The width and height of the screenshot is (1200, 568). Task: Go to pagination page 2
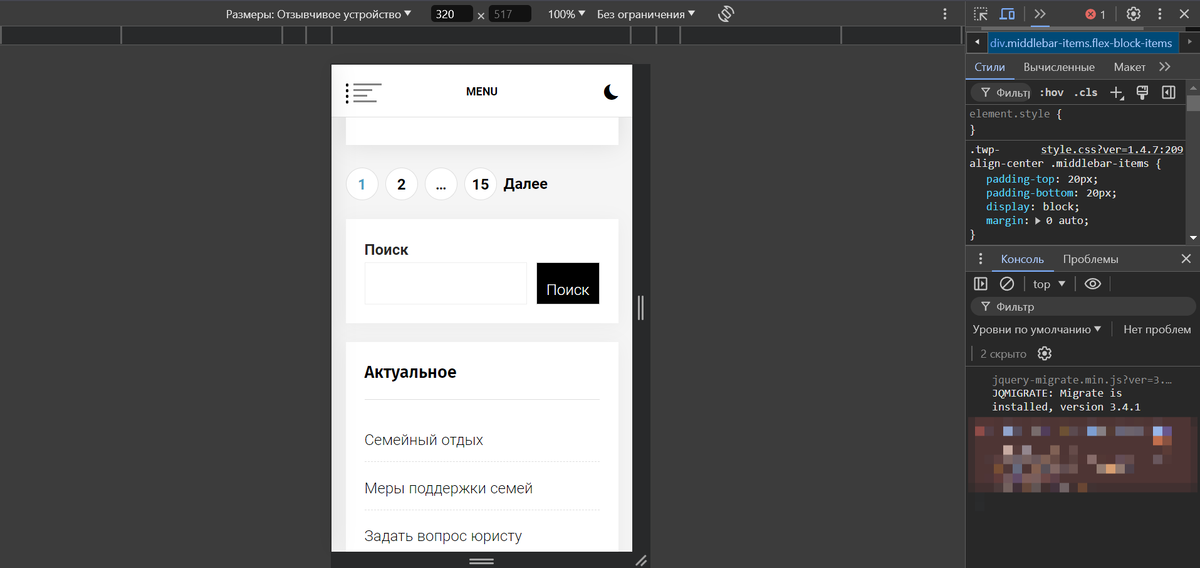[401, 184]
